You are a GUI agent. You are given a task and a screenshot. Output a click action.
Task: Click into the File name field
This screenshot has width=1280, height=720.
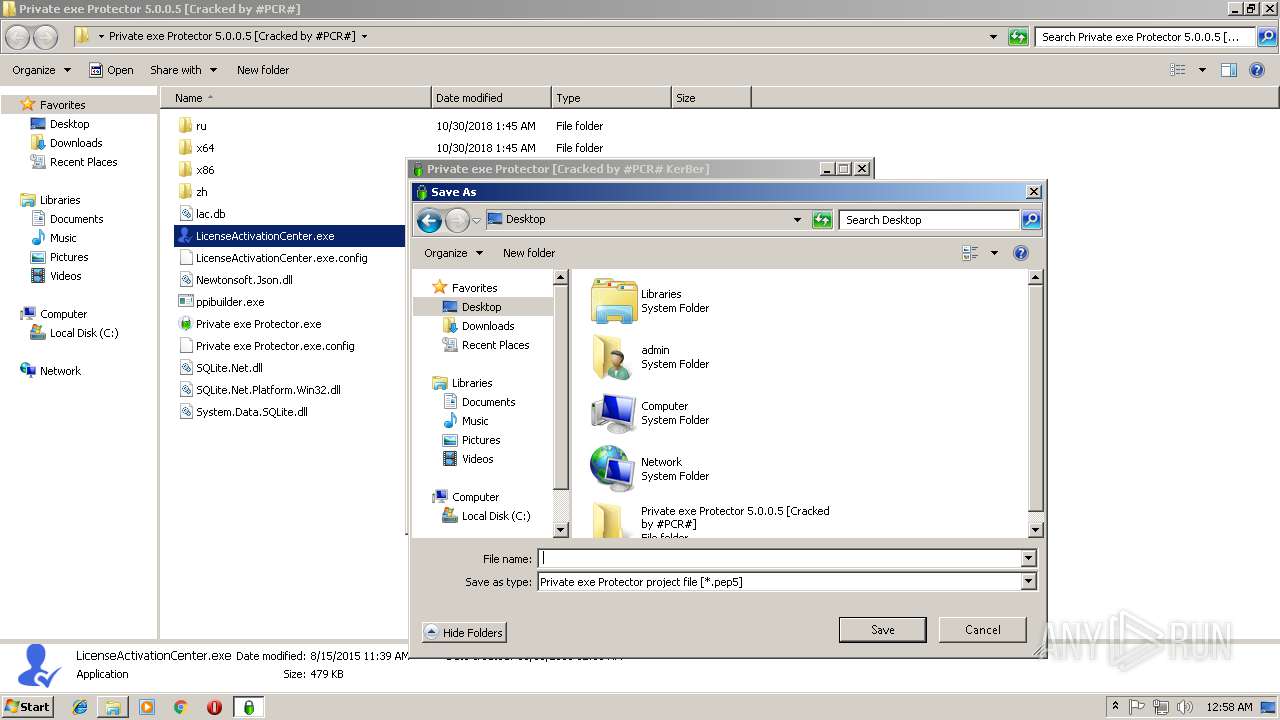point(780,559)
